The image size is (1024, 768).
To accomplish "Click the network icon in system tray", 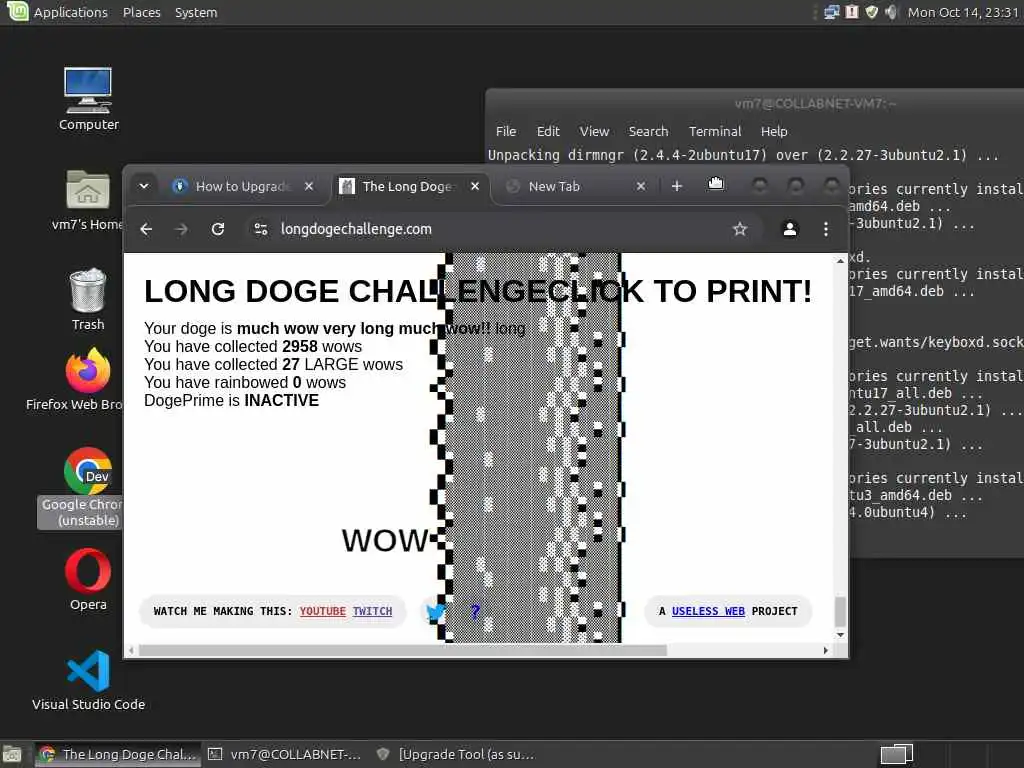I will coord(831,12).
